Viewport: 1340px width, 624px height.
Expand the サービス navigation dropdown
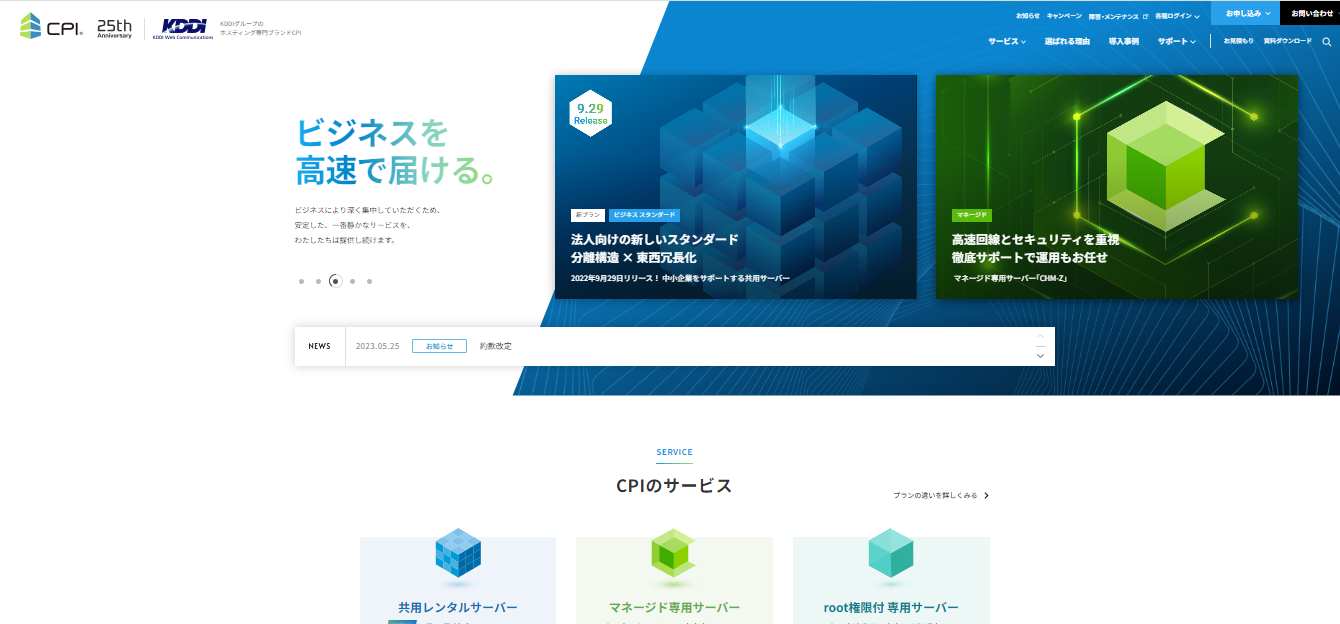pyautogui.click(x=1004, y=41)
